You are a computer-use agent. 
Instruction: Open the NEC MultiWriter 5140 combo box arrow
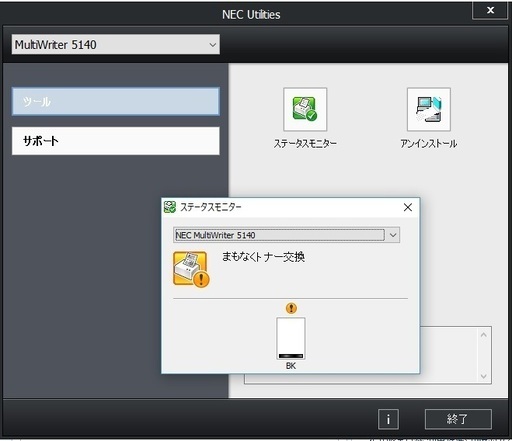(393, 235)
